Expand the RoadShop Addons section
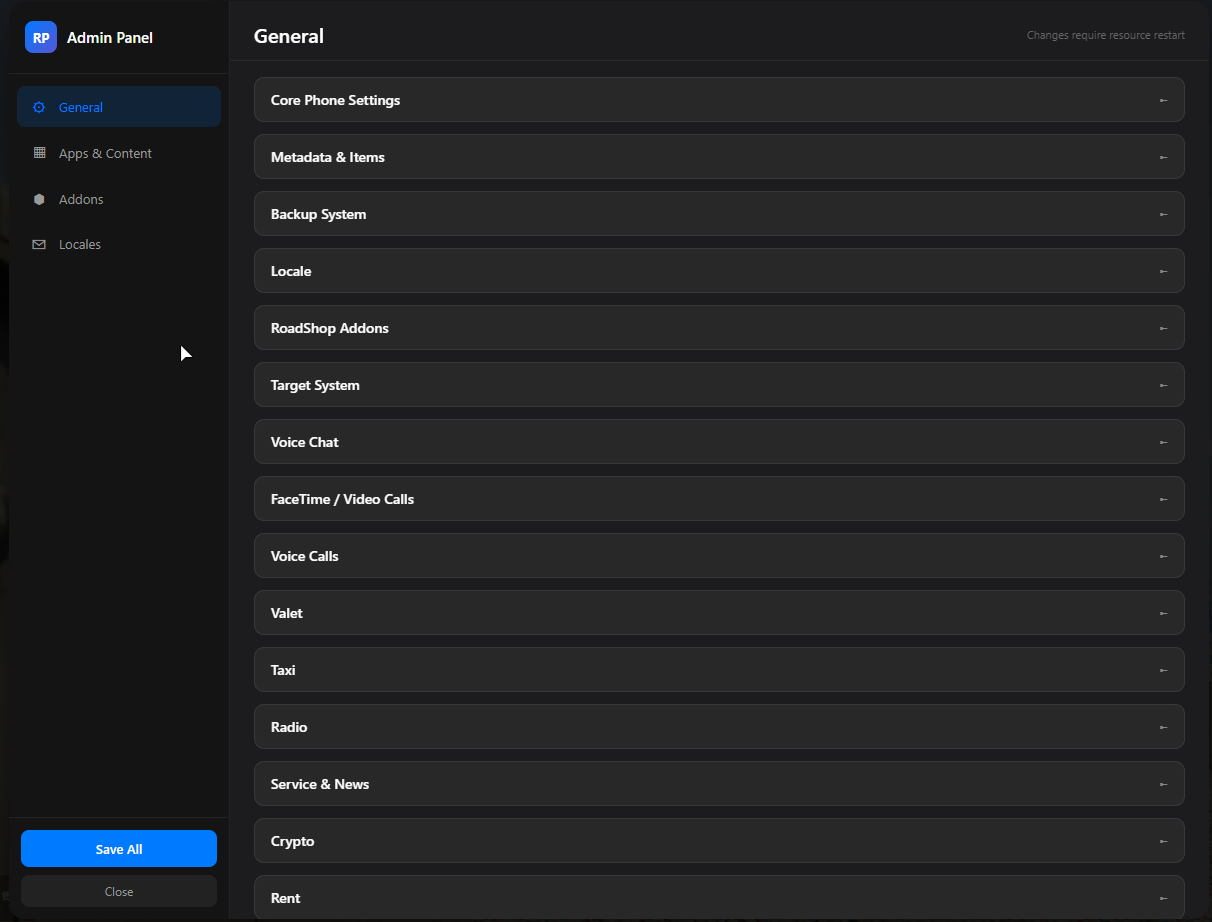 [719, 328]
